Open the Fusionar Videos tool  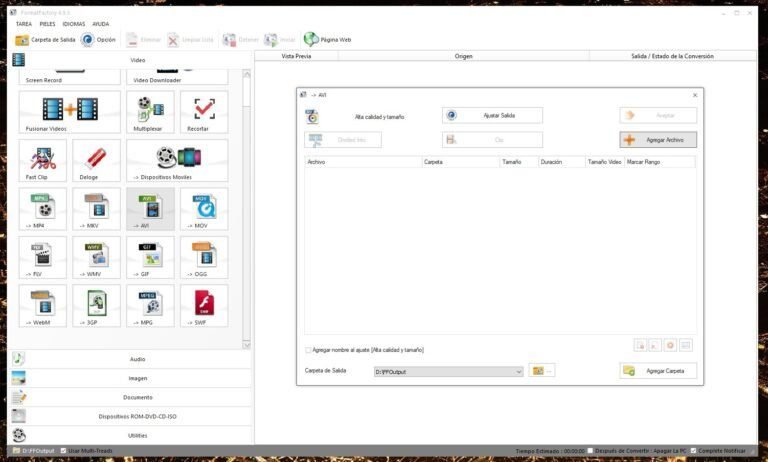pyautogui.click(x=70, y=112)
